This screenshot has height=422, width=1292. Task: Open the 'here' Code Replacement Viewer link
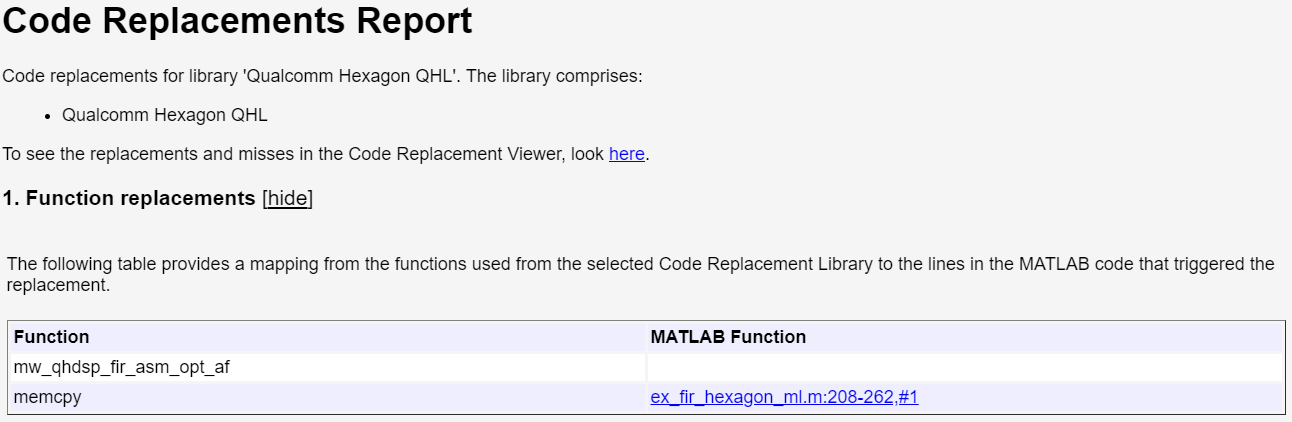point(626,154)
